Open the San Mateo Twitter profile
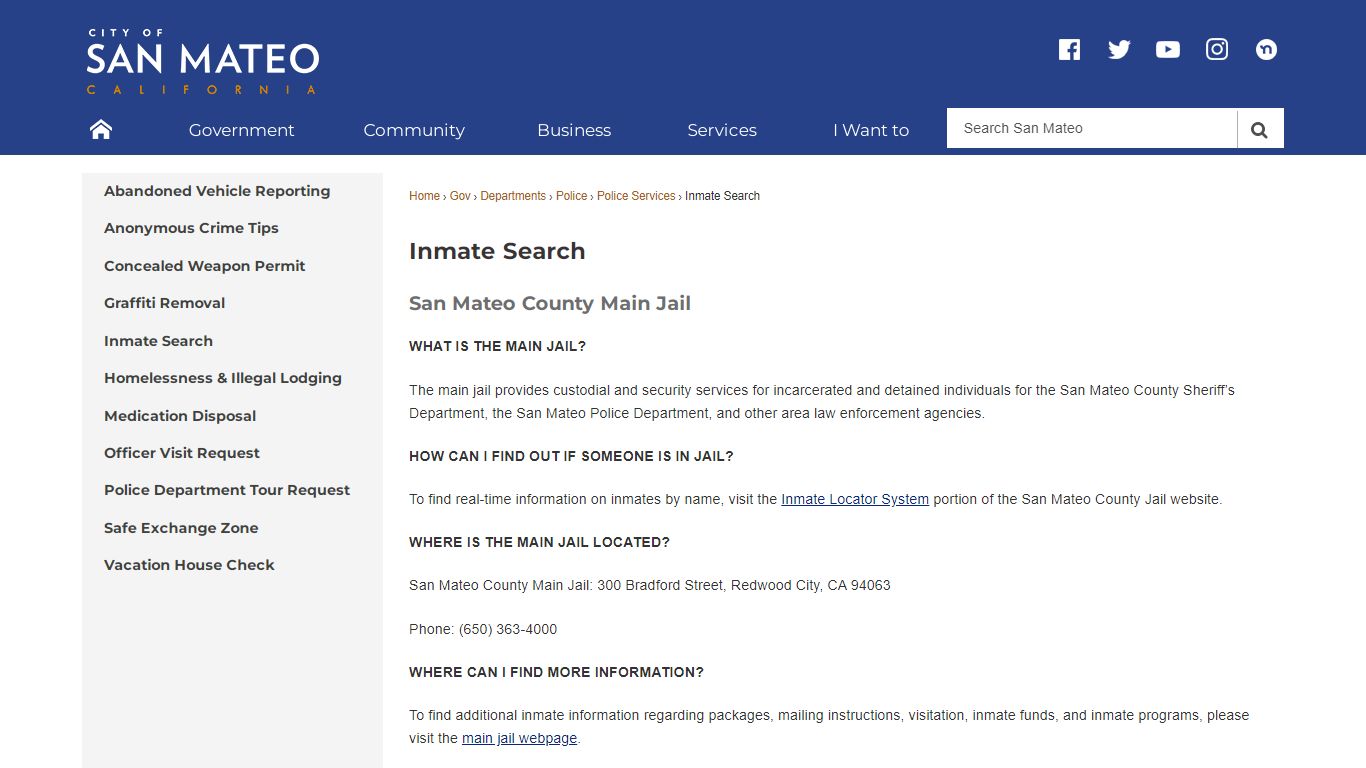 [1119, 49]
